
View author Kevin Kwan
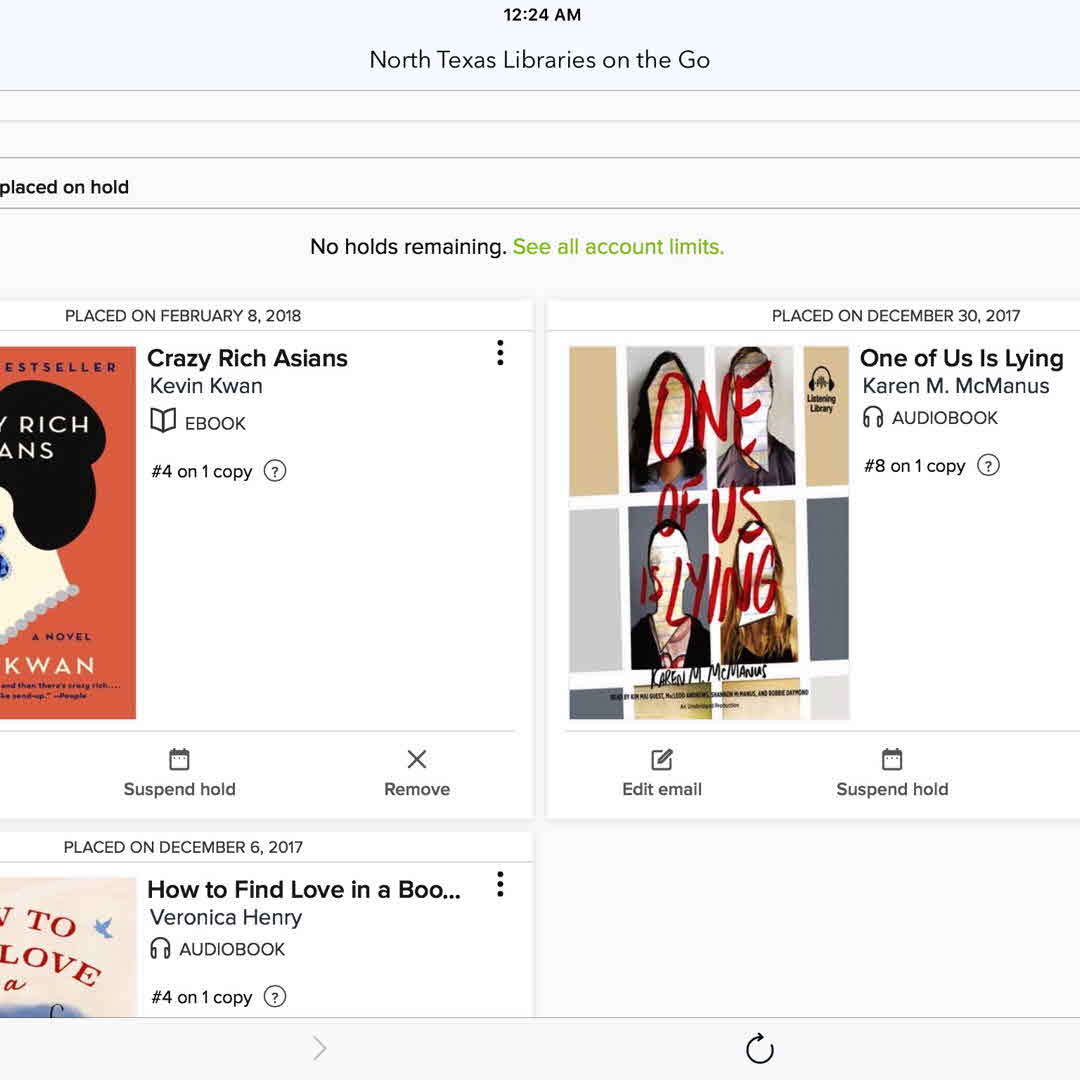click(x=206, y=386)
